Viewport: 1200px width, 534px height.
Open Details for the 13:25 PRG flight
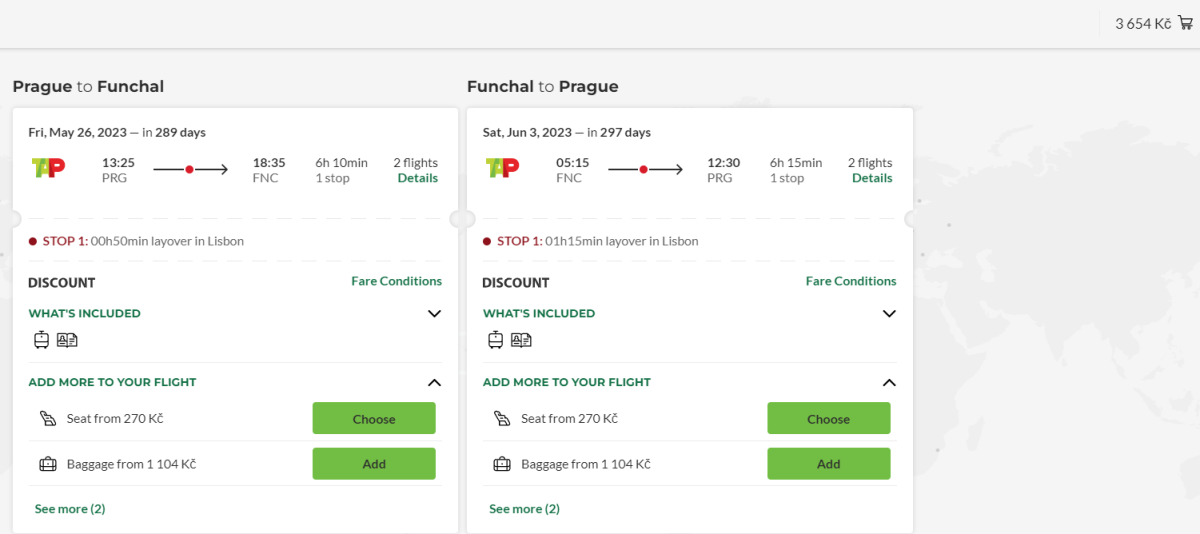pos(417,178)
